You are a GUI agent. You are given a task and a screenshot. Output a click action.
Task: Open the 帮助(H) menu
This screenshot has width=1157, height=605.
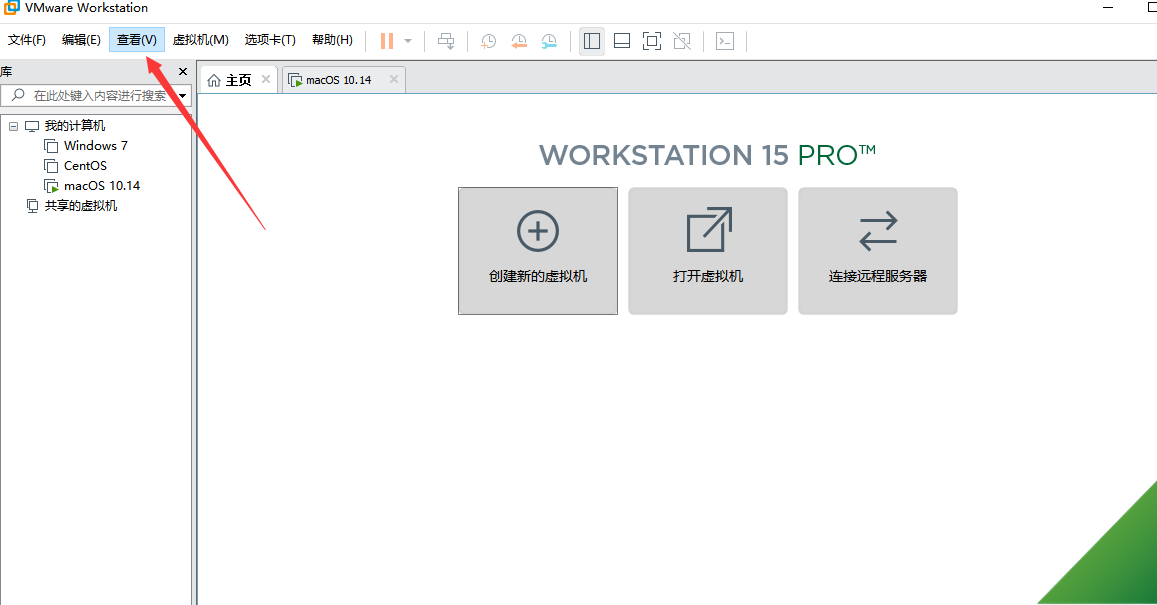click(332, 40)
